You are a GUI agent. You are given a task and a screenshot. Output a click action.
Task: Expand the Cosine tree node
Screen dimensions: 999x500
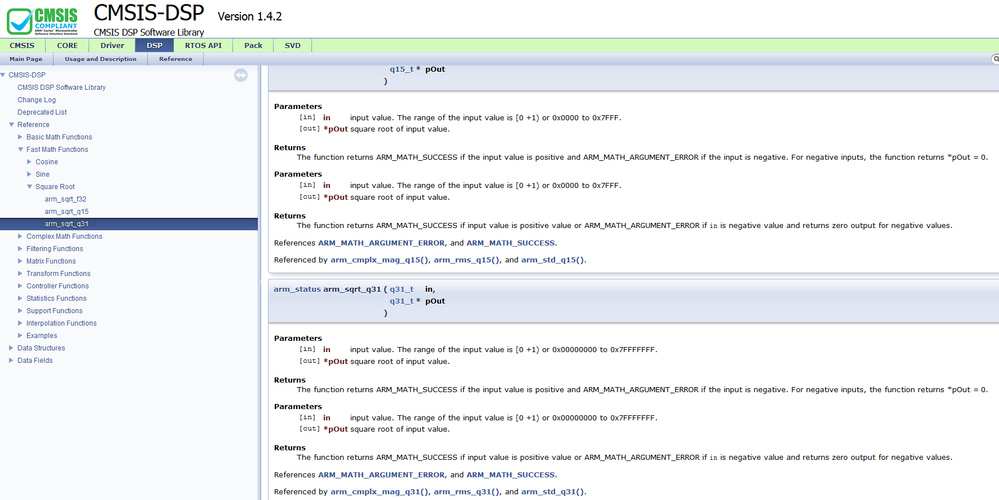pyautogui.click(x=29, y=162)
